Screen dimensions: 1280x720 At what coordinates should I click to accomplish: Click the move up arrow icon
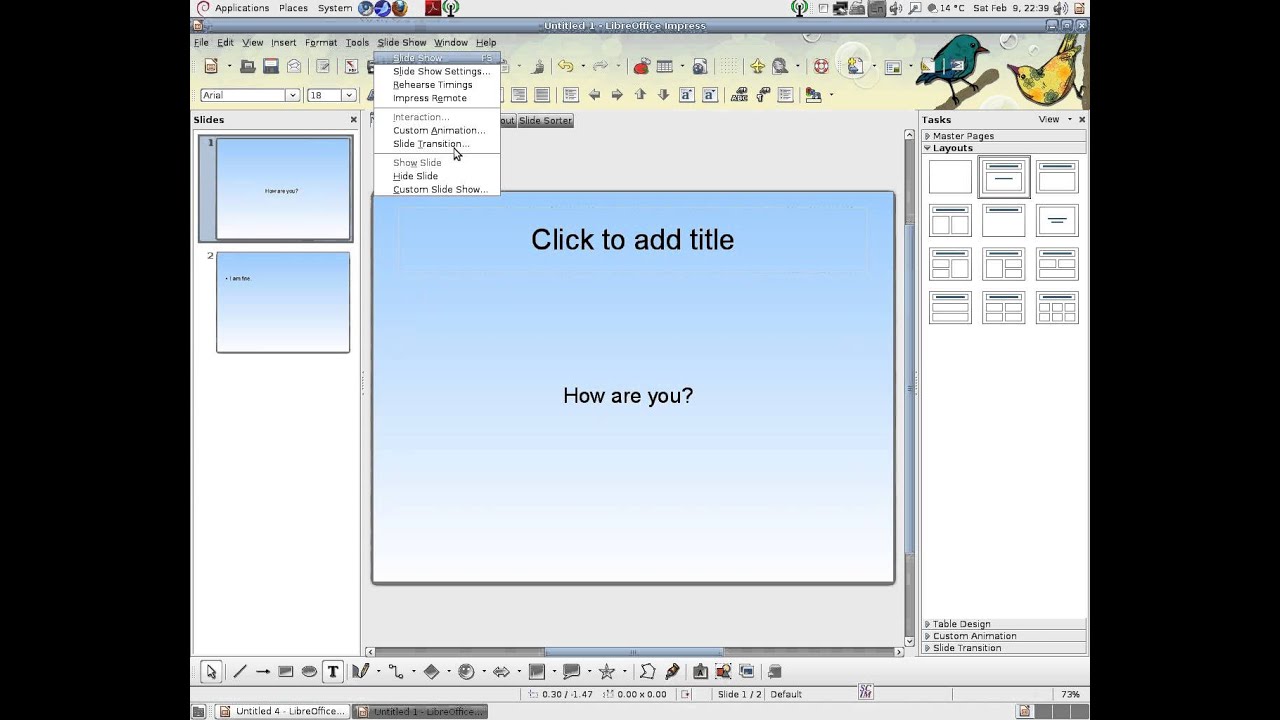point(640,95)
